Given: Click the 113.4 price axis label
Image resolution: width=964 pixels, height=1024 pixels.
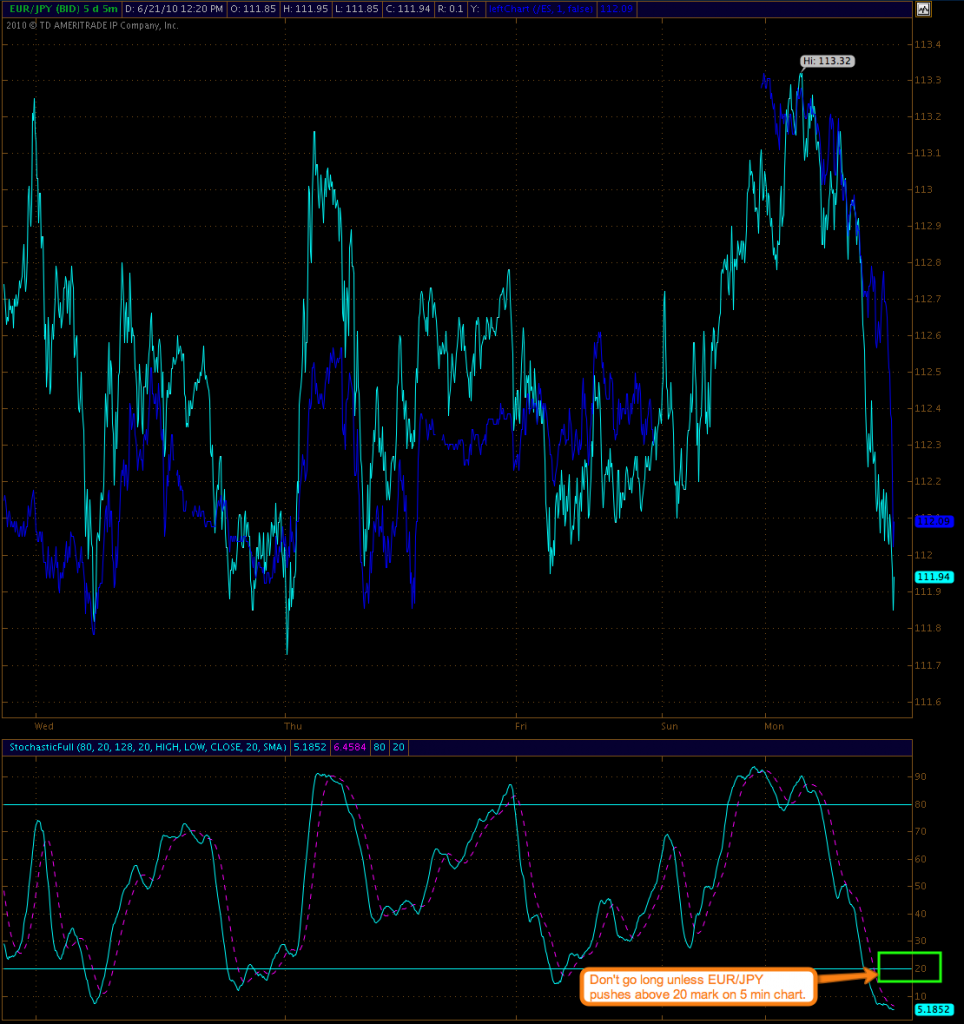Looking at the screenshot, I should (x=927, y=44).
